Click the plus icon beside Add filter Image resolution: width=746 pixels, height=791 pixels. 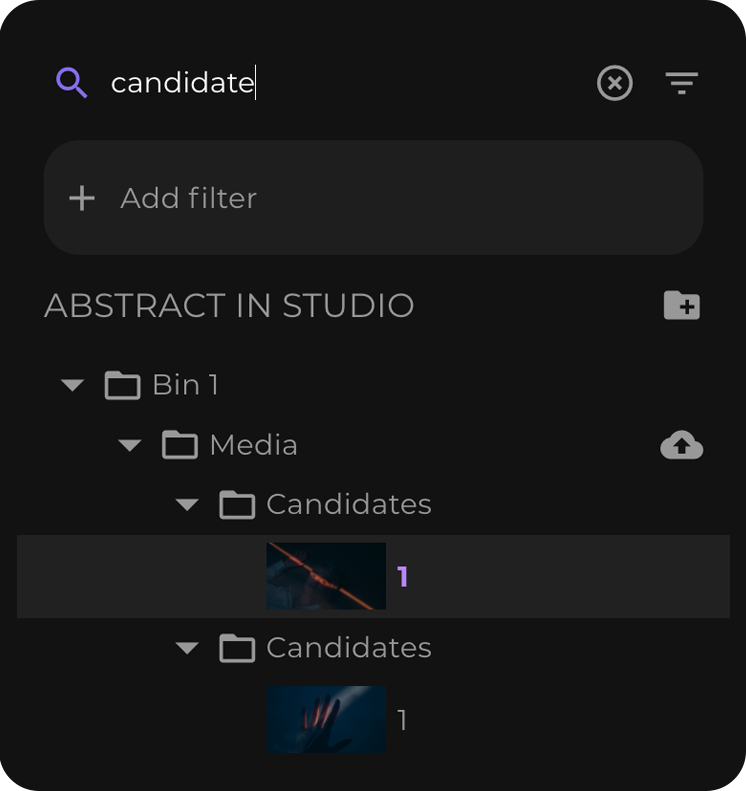pos(82,198)
